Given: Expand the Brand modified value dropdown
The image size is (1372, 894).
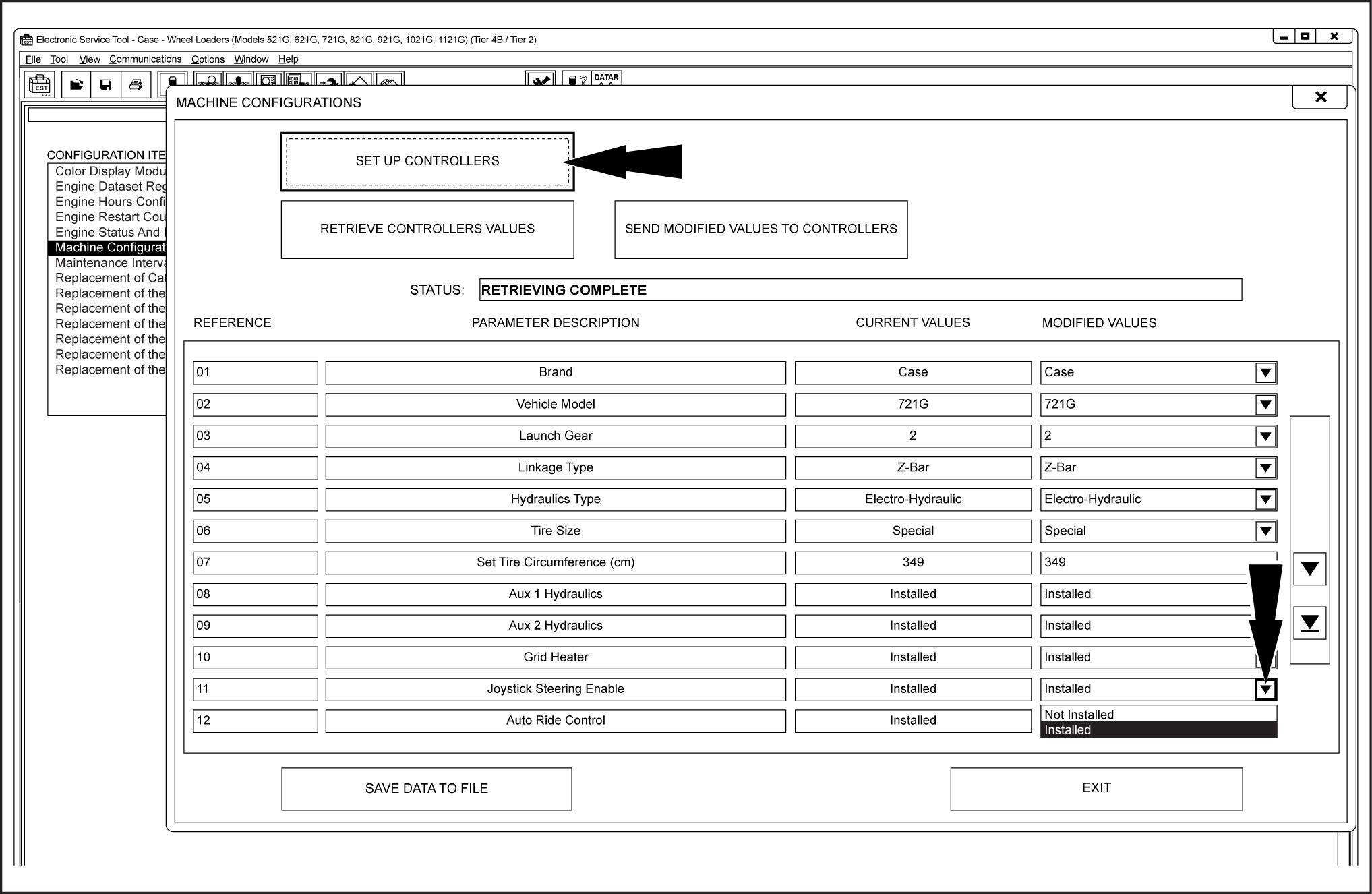Looking at the screenshot, I should click(x=1265, y=373).
